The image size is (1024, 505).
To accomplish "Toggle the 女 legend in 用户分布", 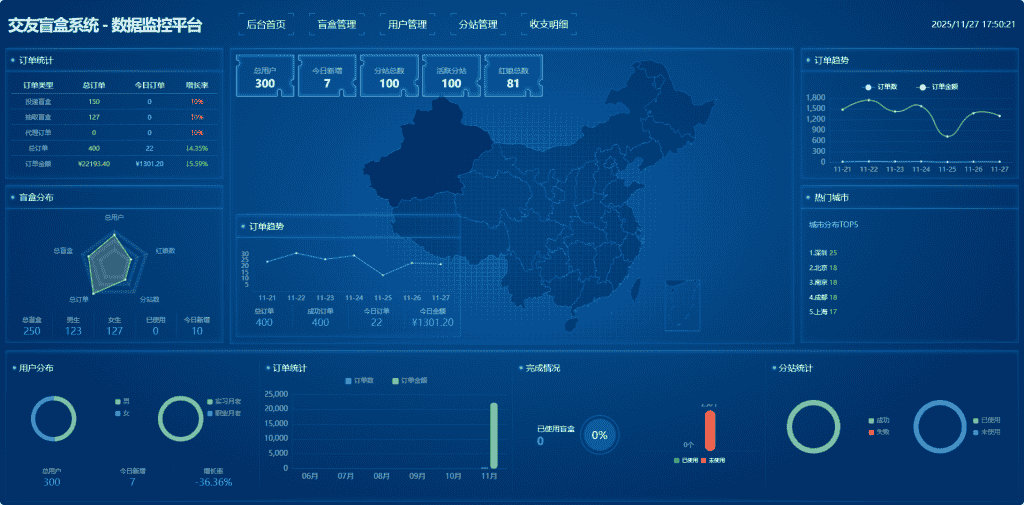I will [122, 414].
